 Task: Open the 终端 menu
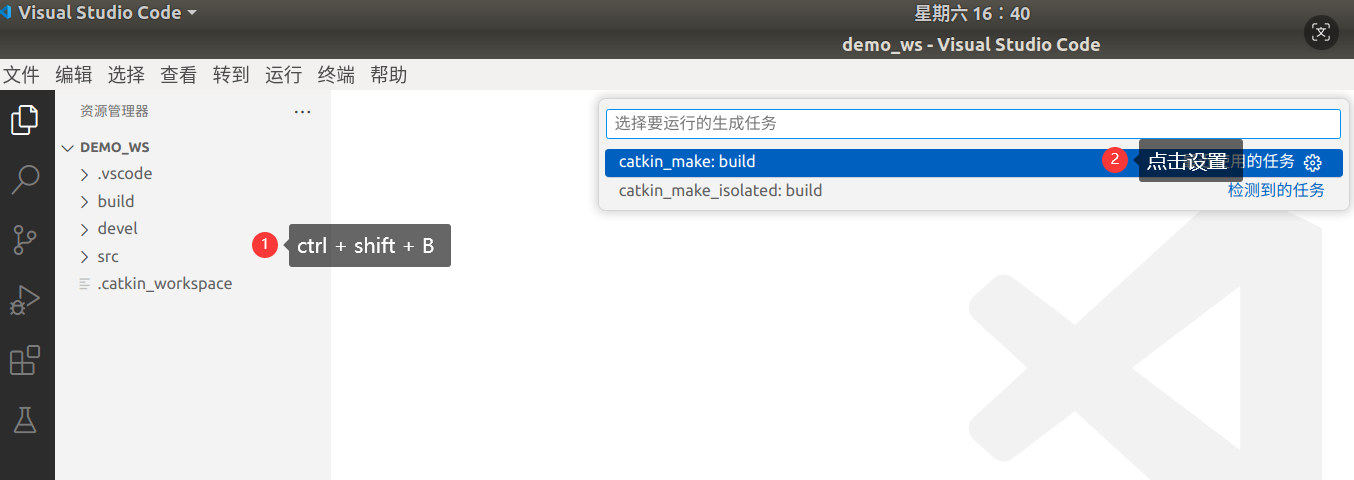pos(336,75)
